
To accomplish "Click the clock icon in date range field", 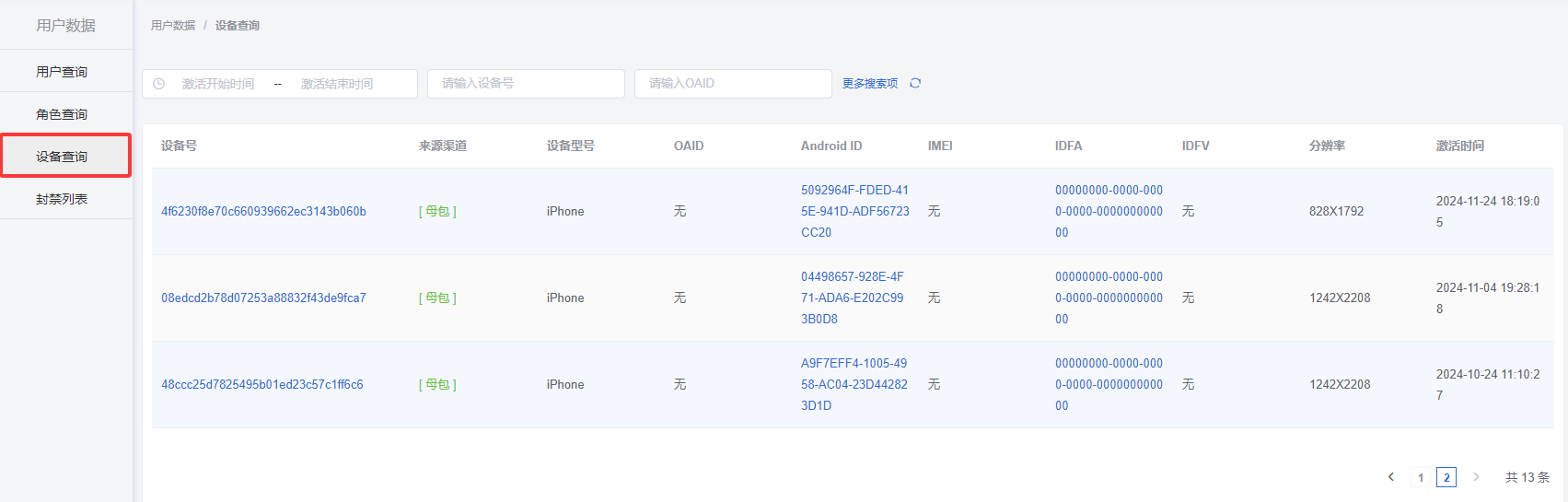I will [x=158, y=84].
